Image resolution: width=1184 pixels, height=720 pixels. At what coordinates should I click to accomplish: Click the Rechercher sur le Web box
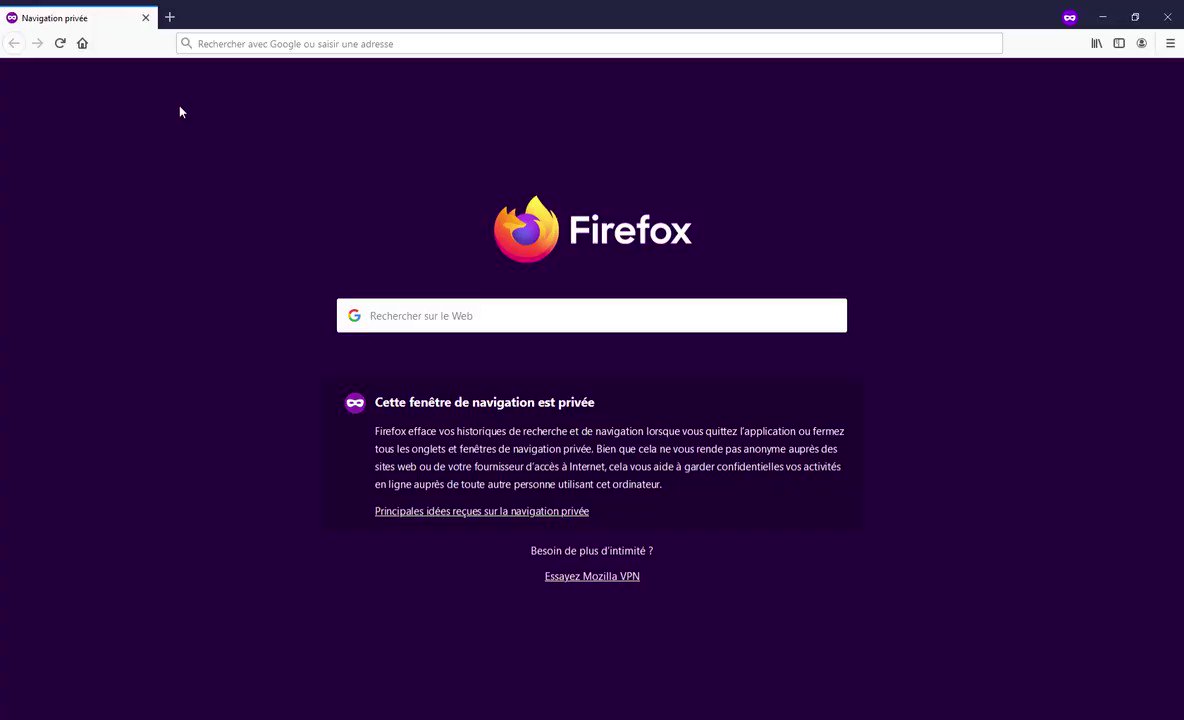coord(591,315)
